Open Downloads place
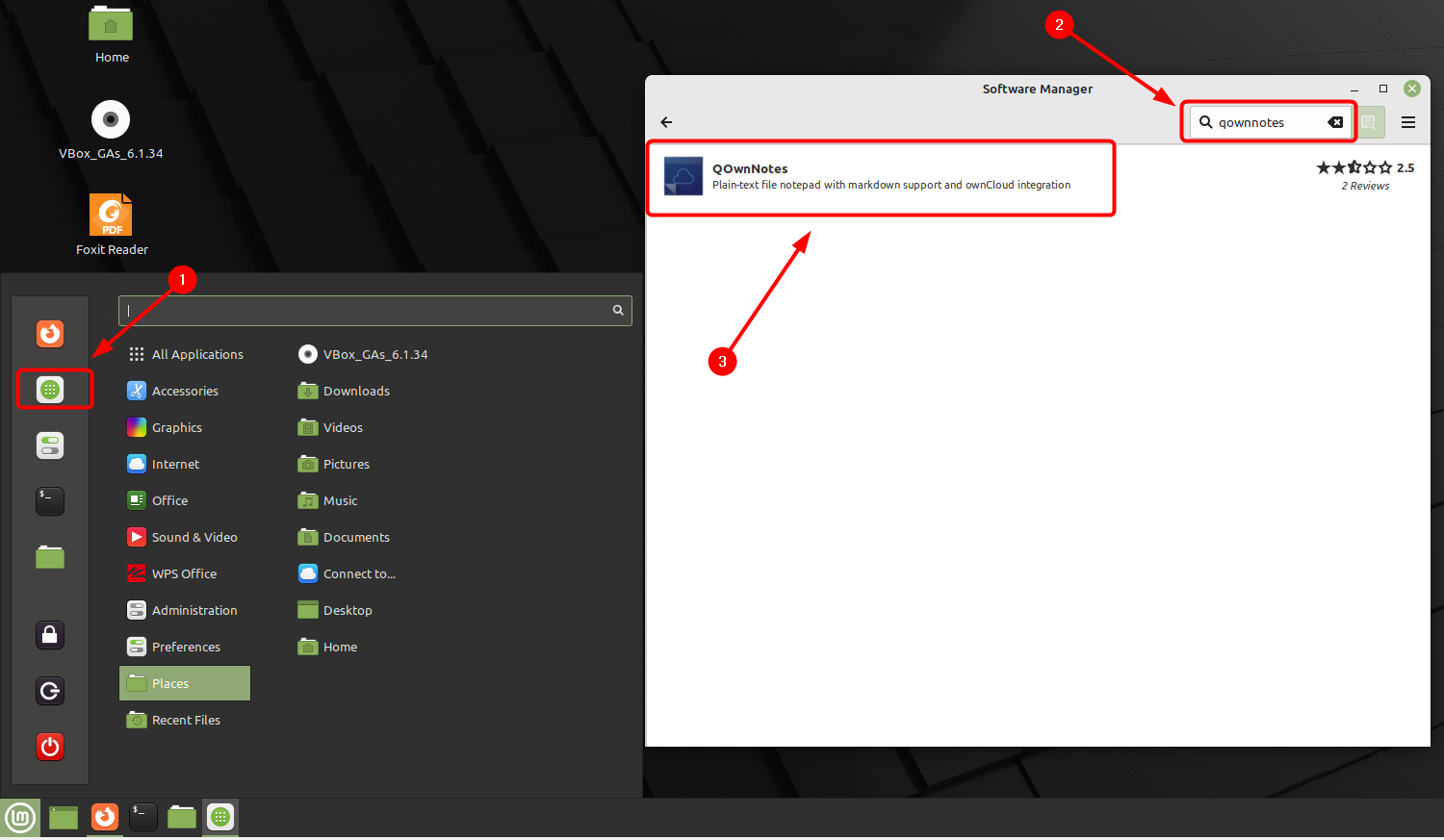The height and width of the screenshot is (840, 1444). coord(345,391)
